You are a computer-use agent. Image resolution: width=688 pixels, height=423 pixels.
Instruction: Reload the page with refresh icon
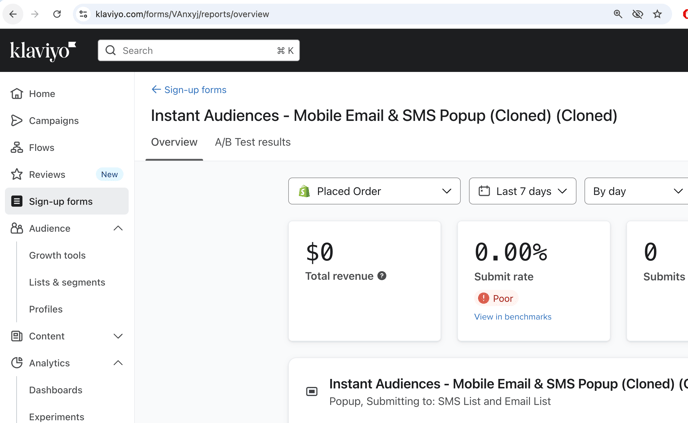coord(57,14)
